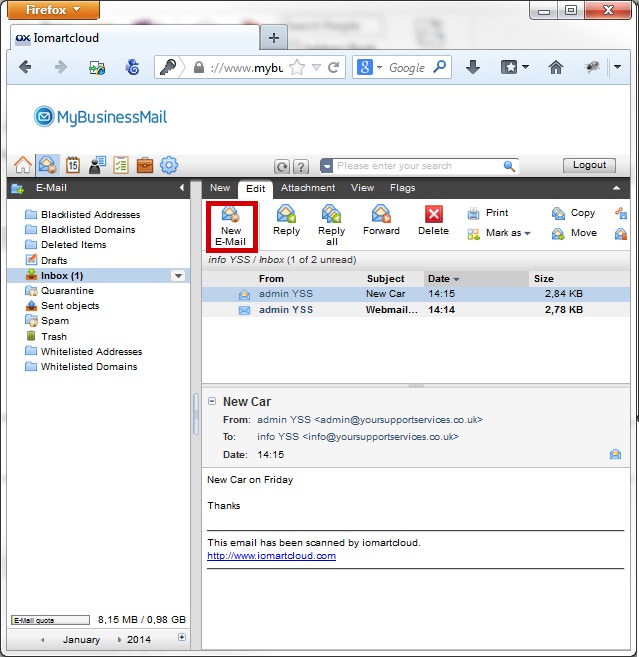Click the New E-Mail toolbar icon
The width and height of the screenshot is (639, 657).
(x=231, y=225)
